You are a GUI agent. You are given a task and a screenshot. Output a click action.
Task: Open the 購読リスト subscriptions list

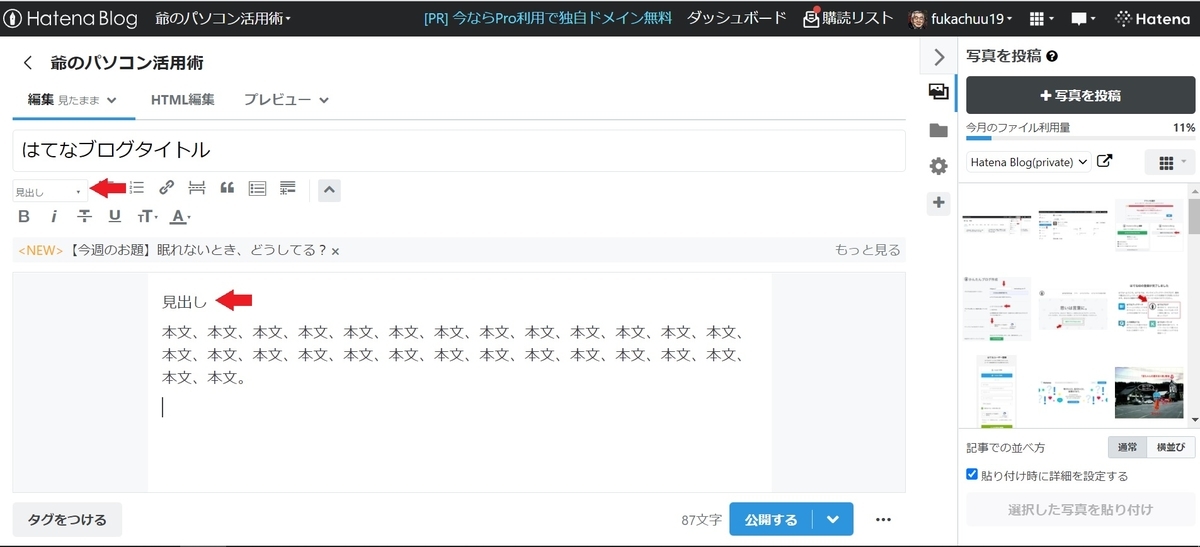tap(846, 18)
